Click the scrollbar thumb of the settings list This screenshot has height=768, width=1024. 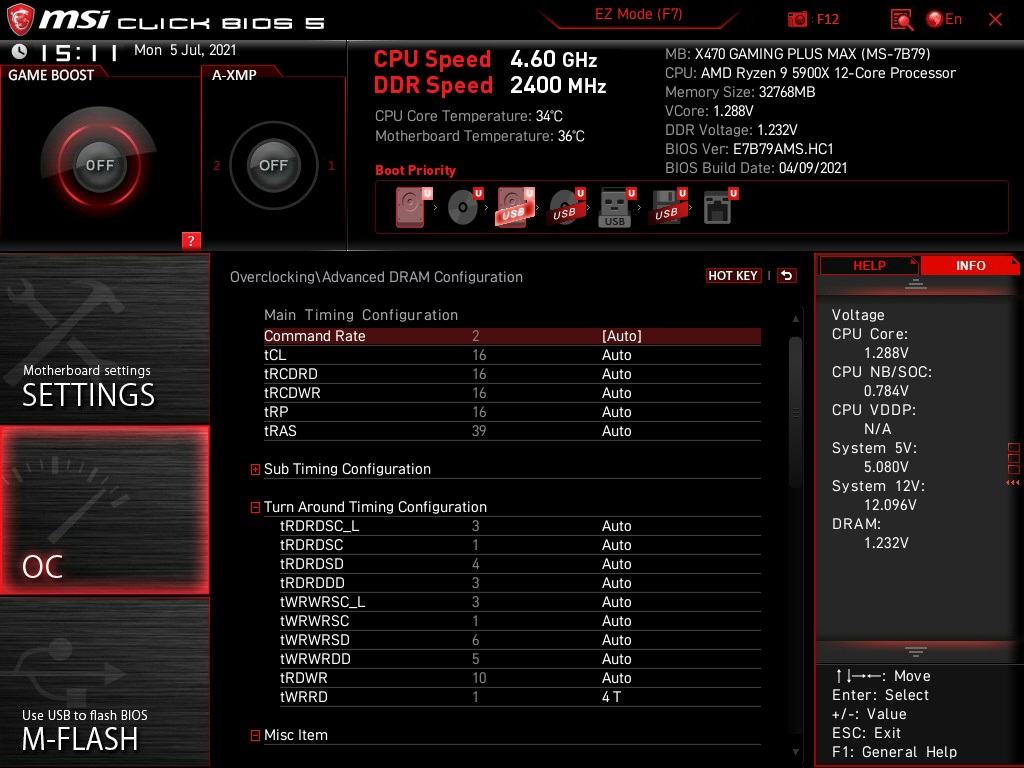tap(795, 412)
